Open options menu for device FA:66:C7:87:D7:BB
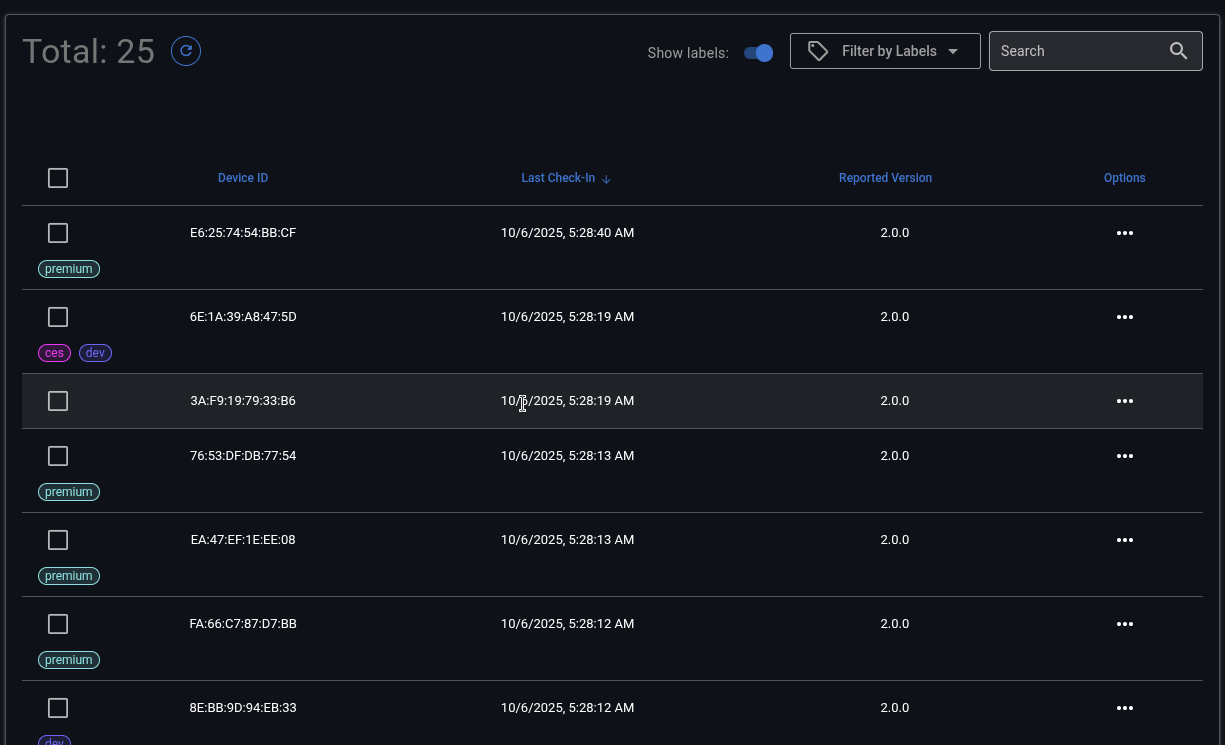Screen dimensions: 1225x745 click(x=1124, y=624)
